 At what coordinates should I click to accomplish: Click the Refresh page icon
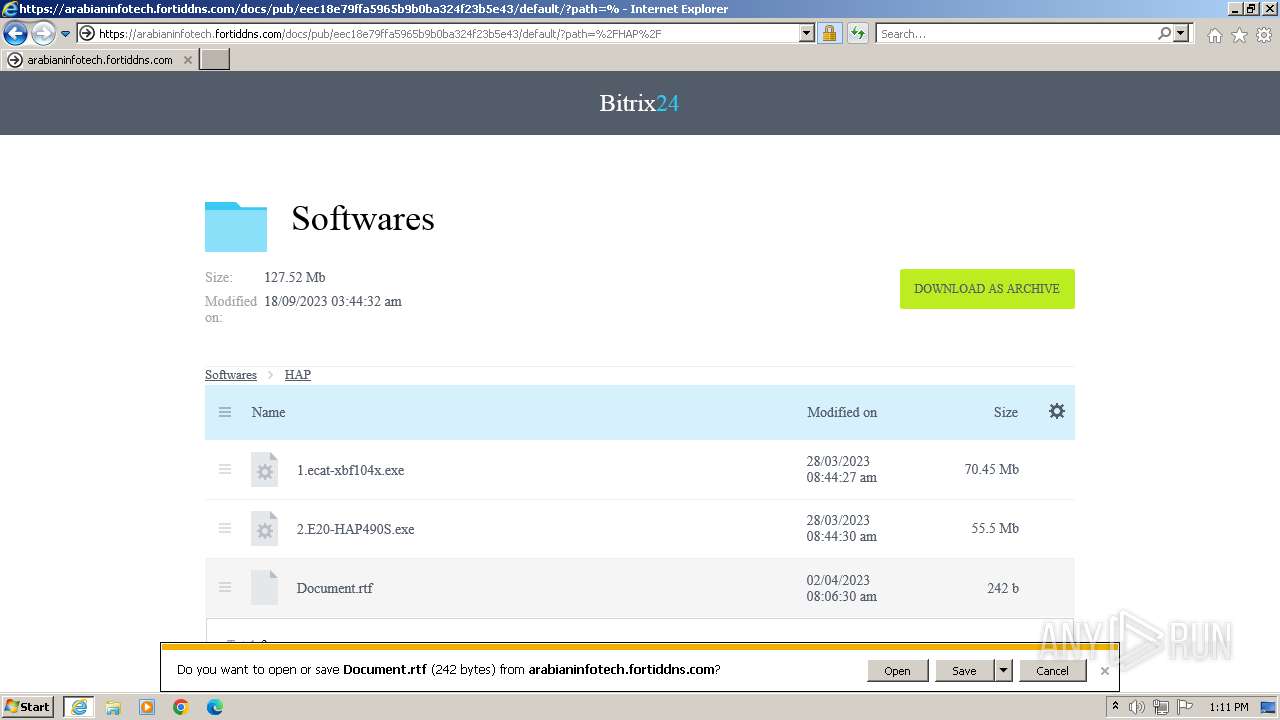point(858,34)
